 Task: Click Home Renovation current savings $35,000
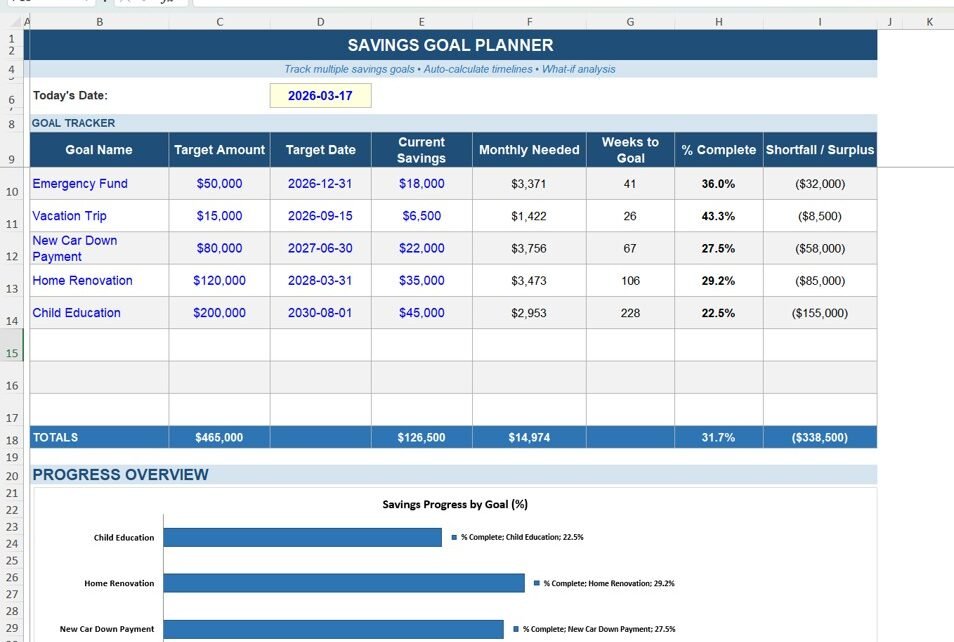(421, 281)
